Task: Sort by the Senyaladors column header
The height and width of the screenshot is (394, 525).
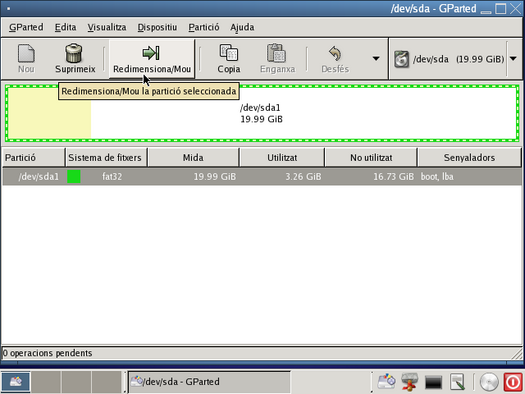Action: coord(469,157)
